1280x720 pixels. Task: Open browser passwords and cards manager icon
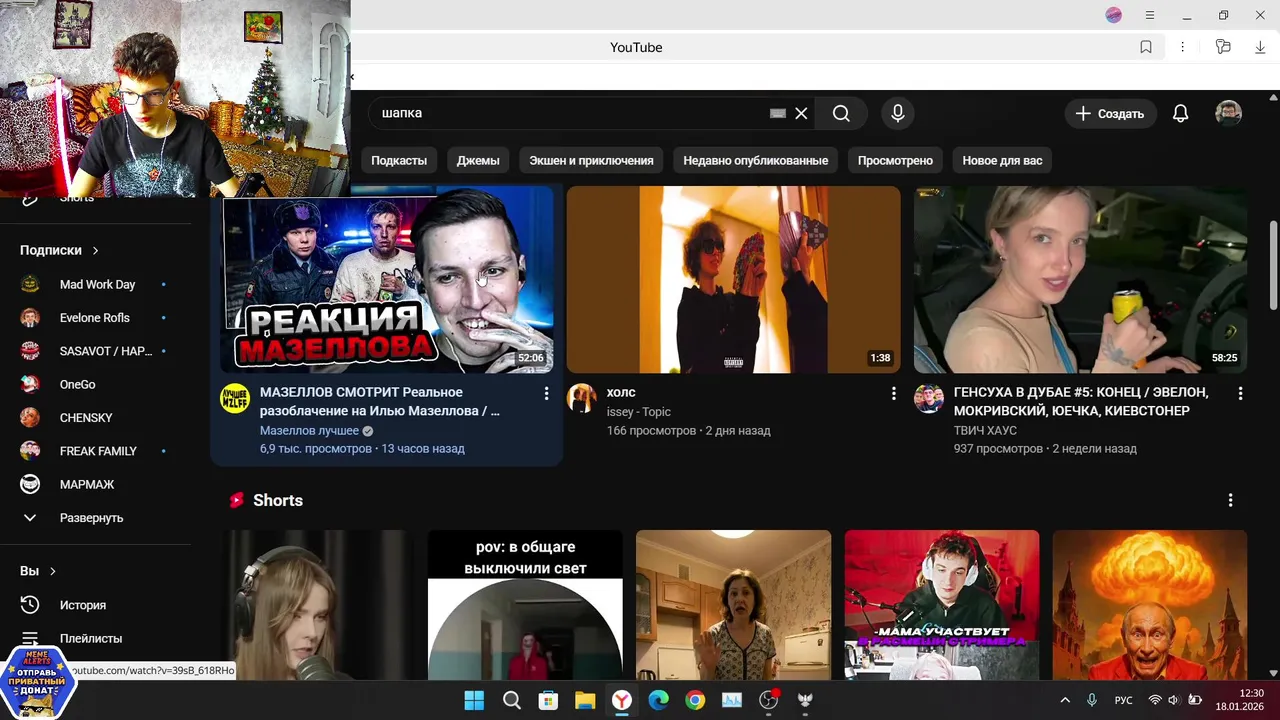pos(1223,47)
